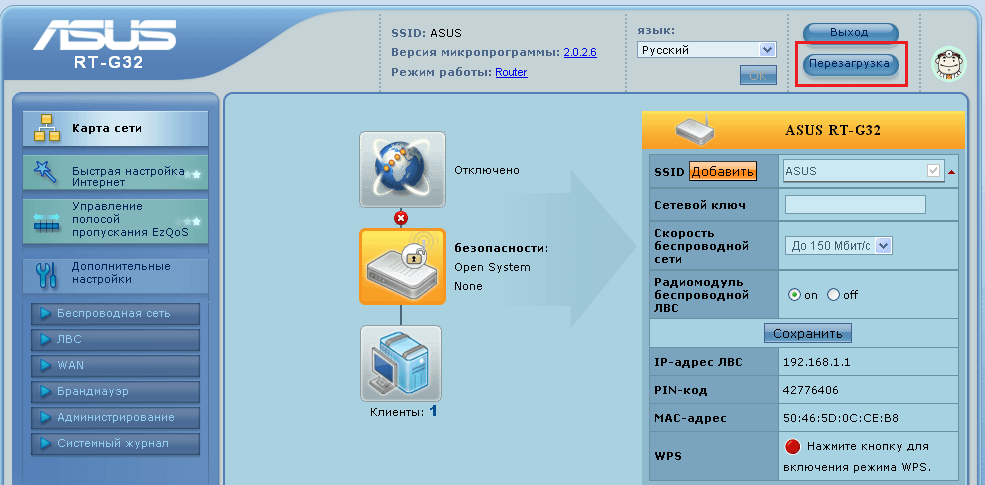This screenshot has width=985, height=485.
Task: Click arrow icon beside WAN
Action: click(45, 365)
